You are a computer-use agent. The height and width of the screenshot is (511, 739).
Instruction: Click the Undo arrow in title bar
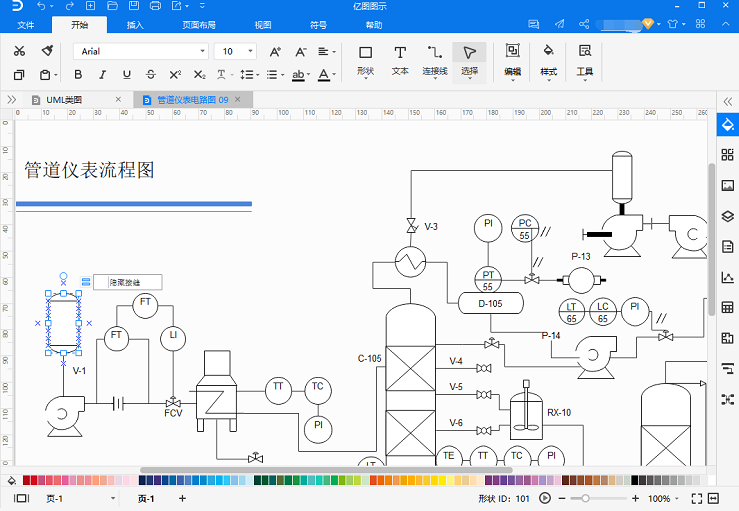41,6
